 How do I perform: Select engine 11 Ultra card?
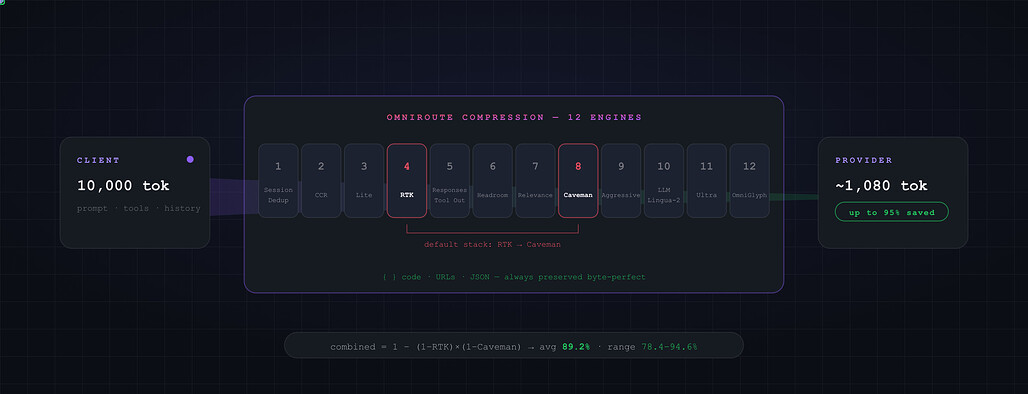coord(706,180)
